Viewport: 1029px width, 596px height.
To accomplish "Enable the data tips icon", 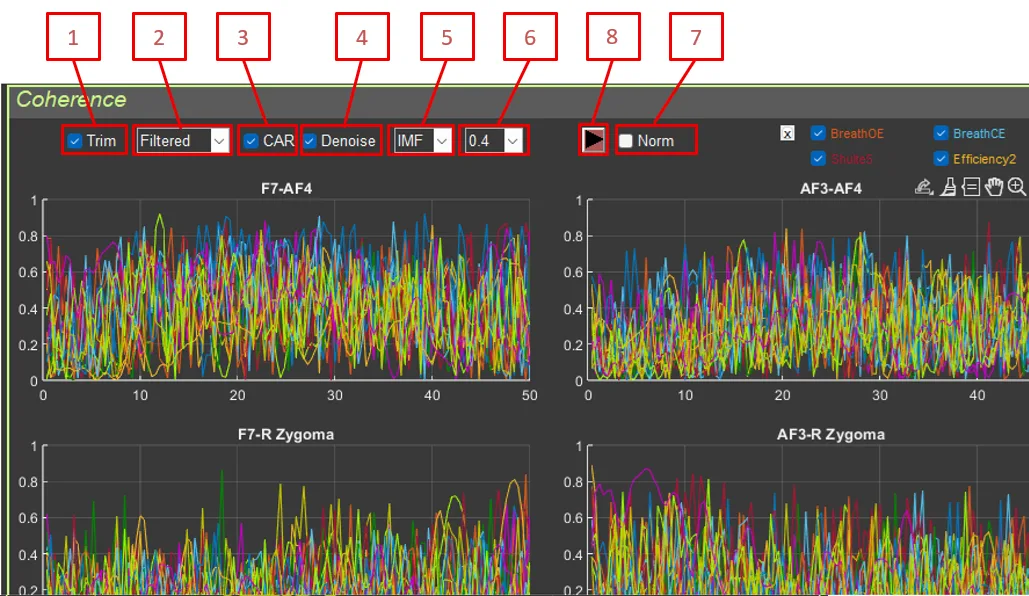I will pos(971,187).
